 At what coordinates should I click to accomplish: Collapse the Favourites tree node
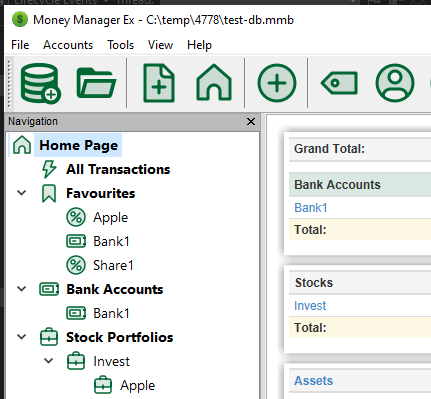(22, 193)
